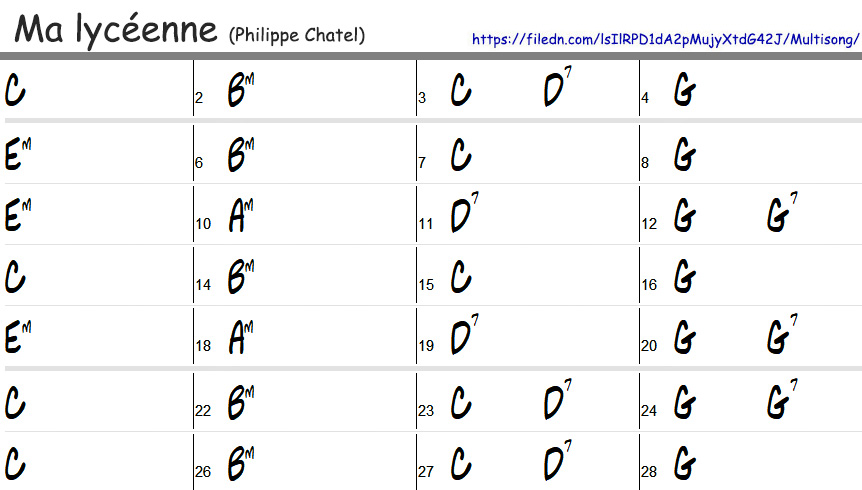Select the Bm chord in measure 26

(x=241, y=463)
